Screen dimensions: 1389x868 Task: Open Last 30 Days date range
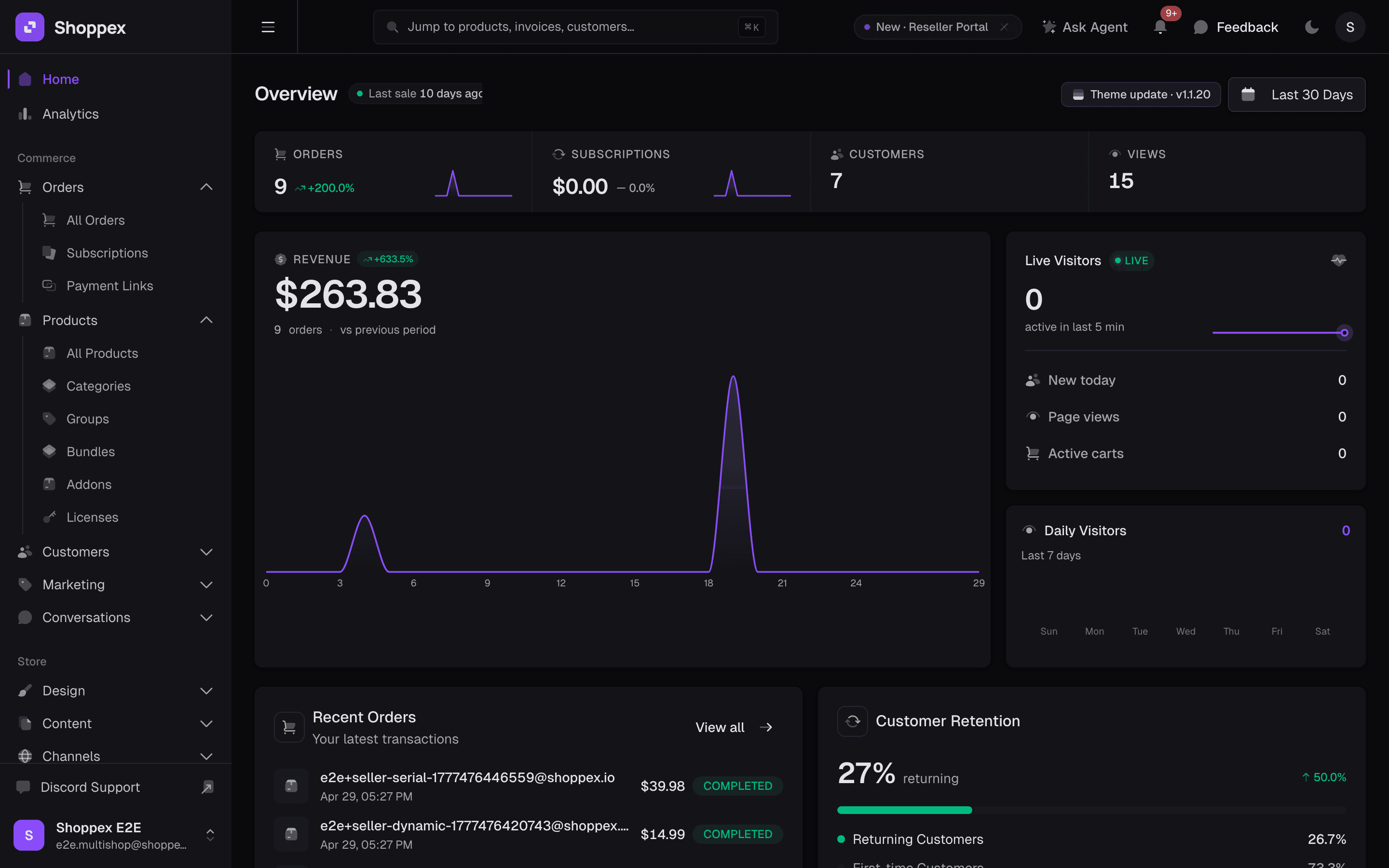pyautogui.click(x=1296, y=95)
